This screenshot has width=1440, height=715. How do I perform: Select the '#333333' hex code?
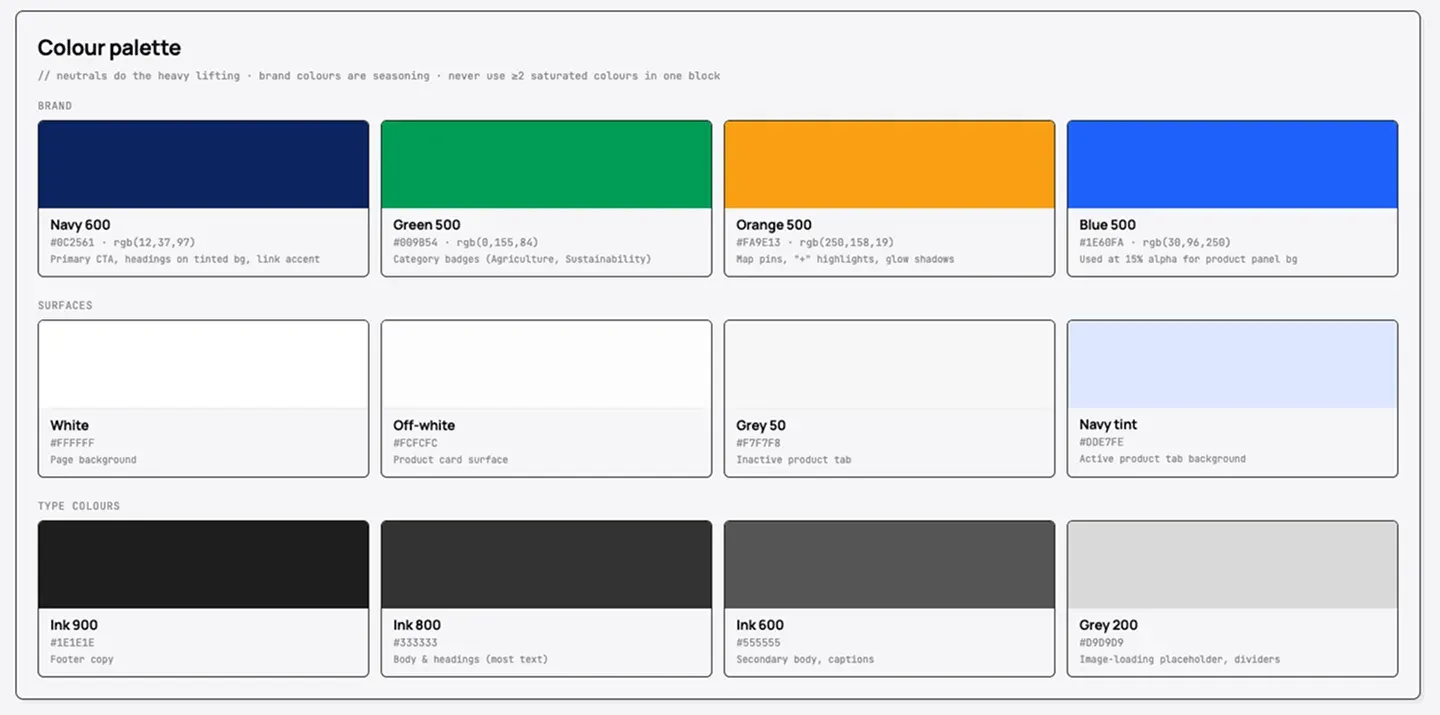415,643
